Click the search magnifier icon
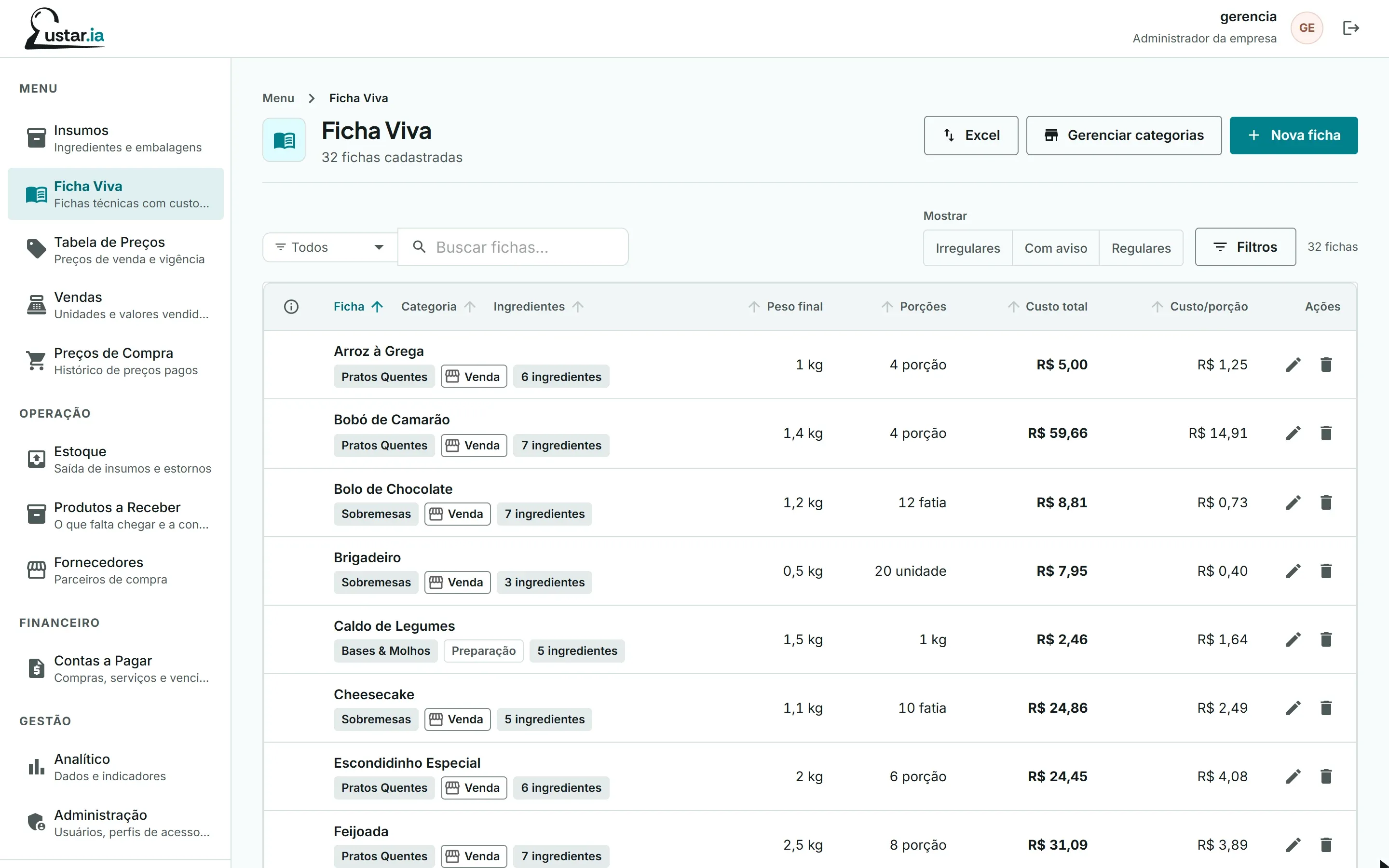 (420, 247)
